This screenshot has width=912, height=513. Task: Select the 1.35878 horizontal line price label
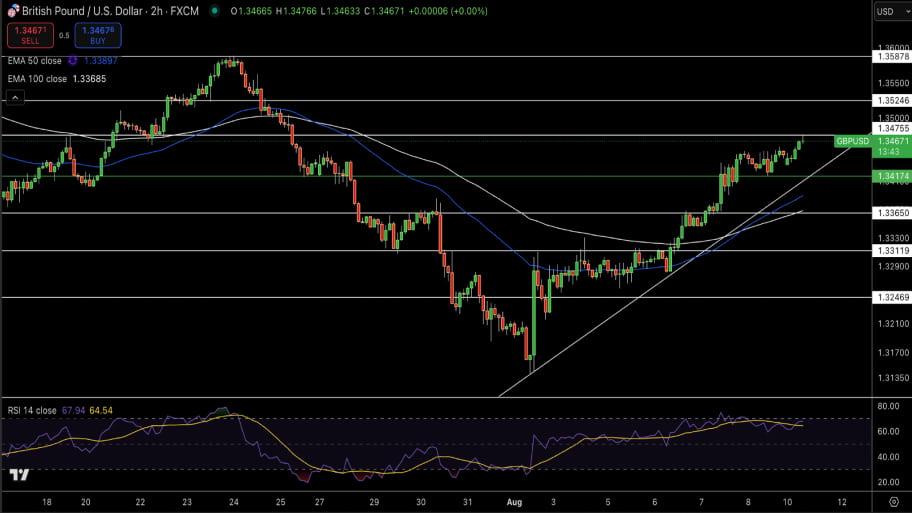892,56
